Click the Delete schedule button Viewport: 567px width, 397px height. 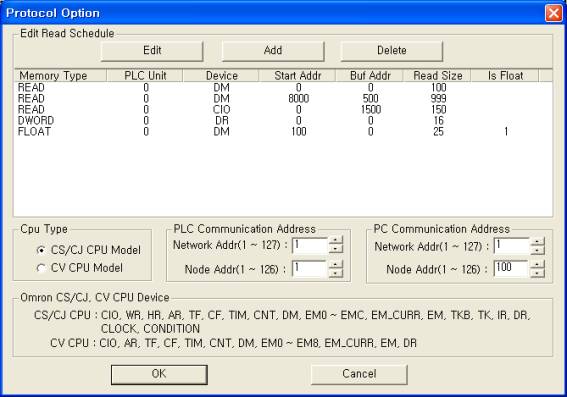tap(392, 51)
